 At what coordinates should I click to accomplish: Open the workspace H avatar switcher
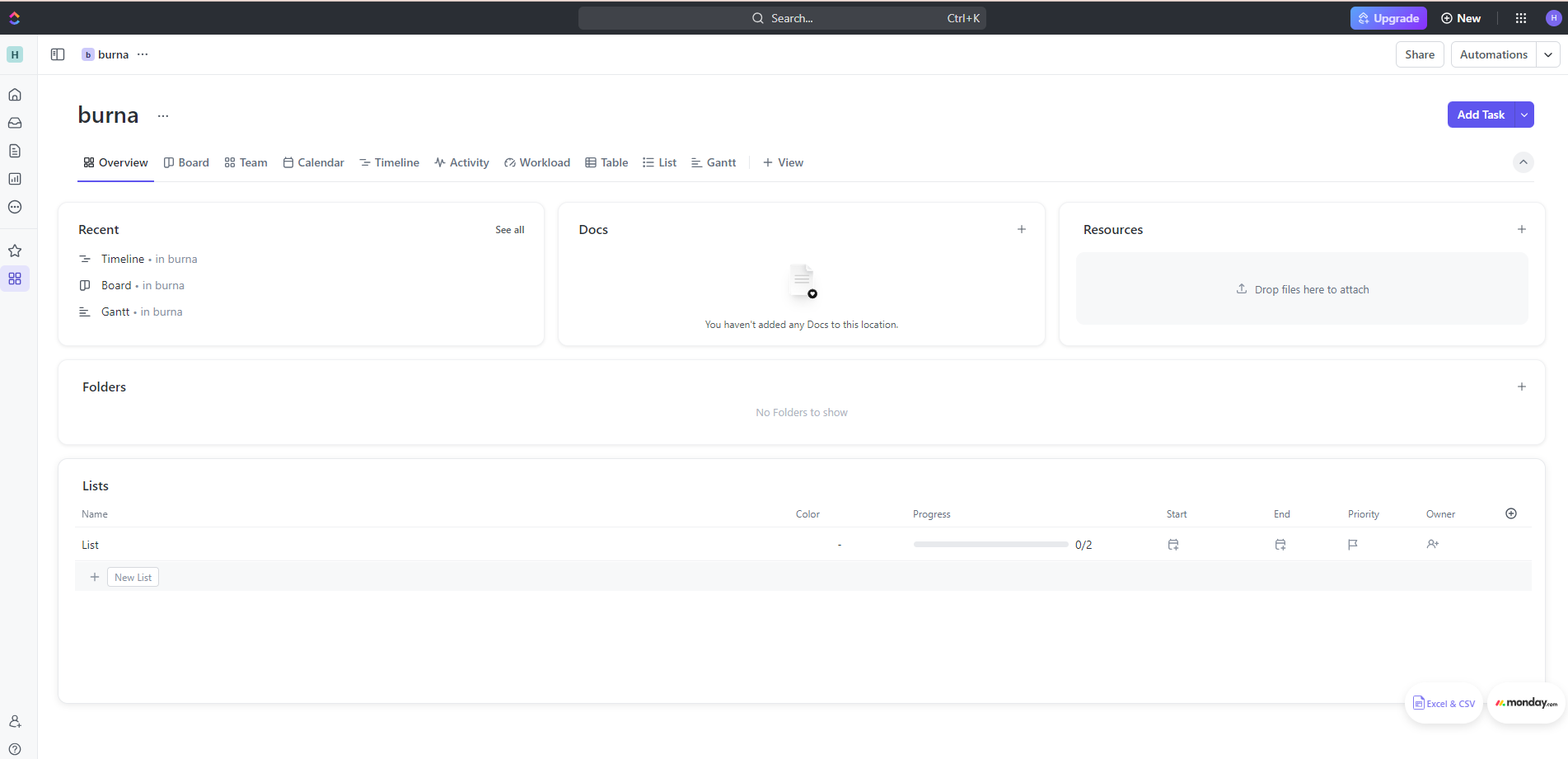[x=15, y=54]
